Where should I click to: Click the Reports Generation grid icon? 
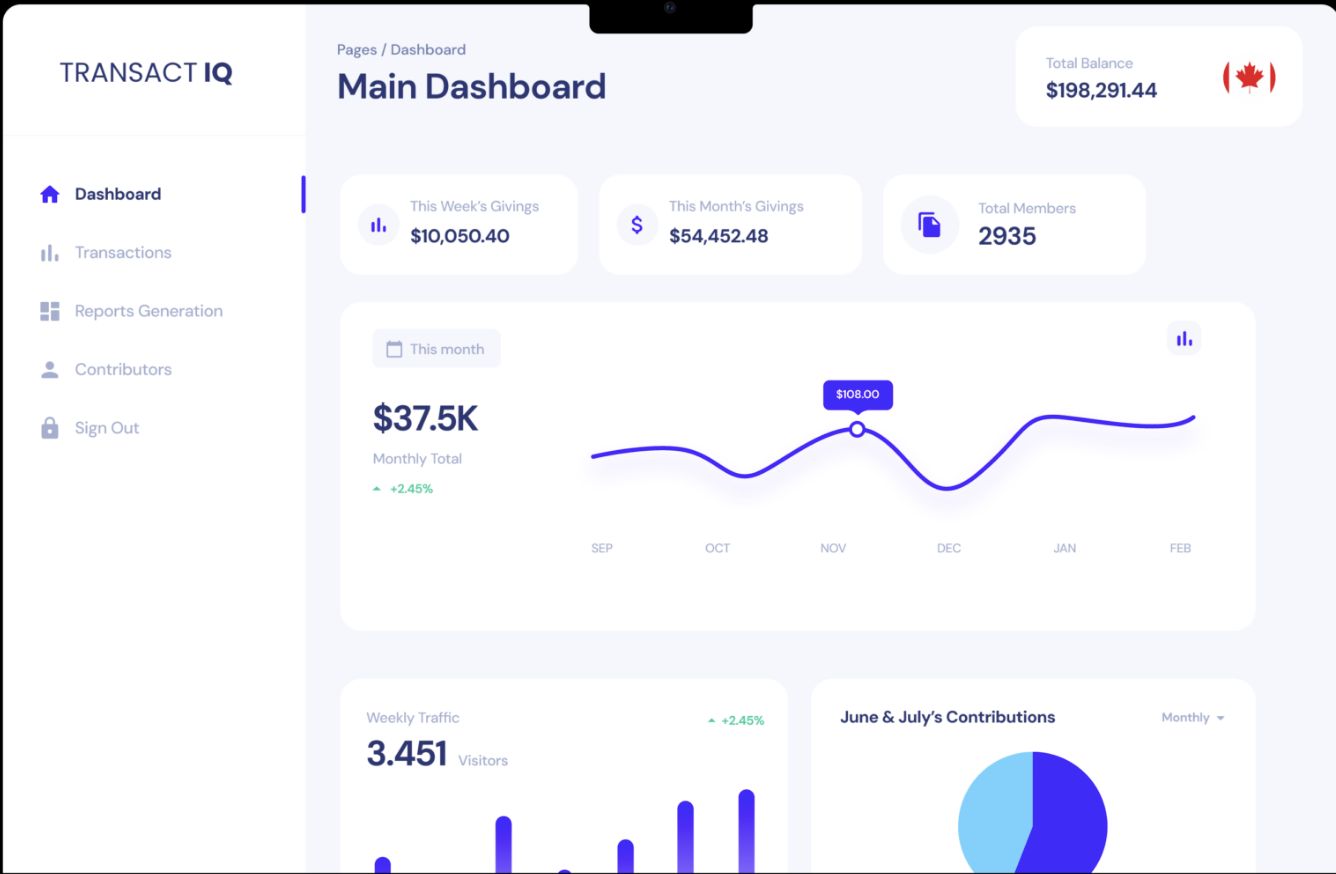(x=50, y=311)
